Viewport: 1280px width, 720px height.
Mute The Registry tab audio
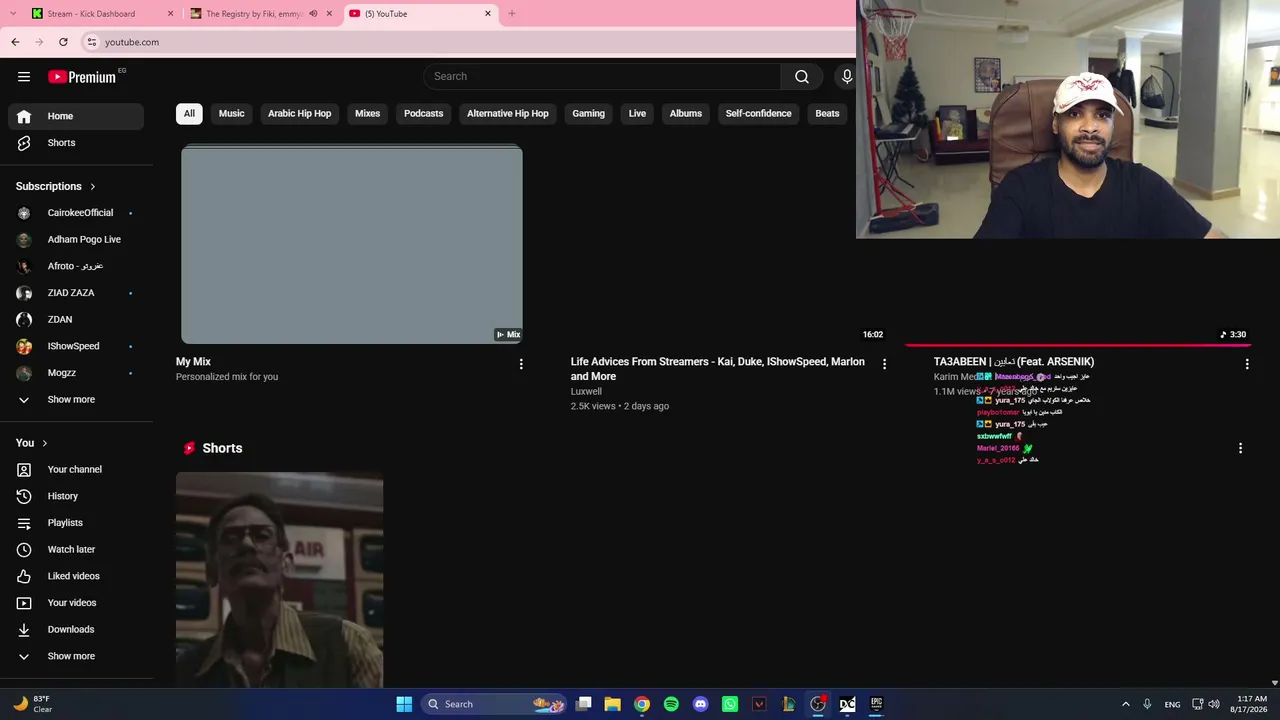pos(313,14)
